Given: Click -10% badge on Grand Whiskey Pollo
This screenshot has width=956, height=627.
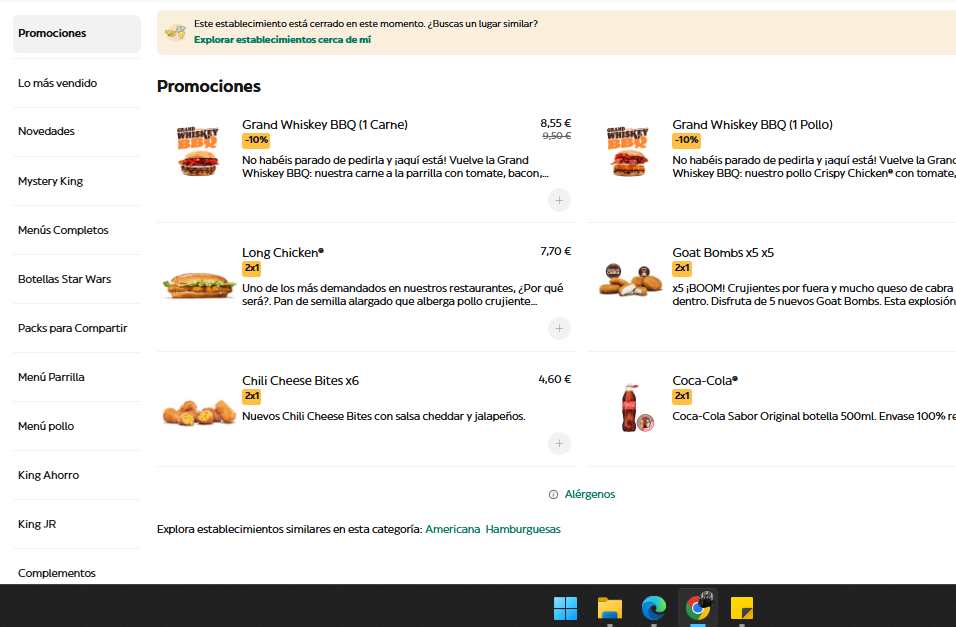Looking at the screenshot, I should tap(687, 140).
